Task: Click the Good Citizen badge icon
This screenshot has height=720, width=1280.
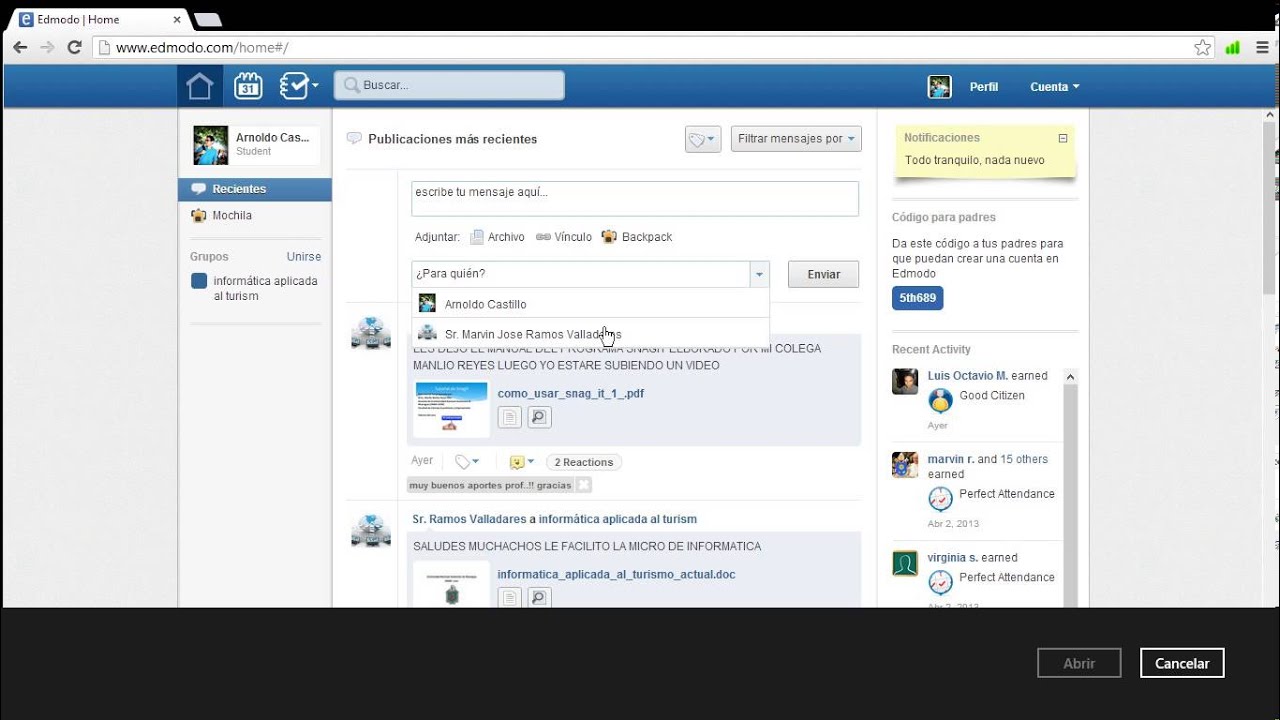Action: click(940, 400)
